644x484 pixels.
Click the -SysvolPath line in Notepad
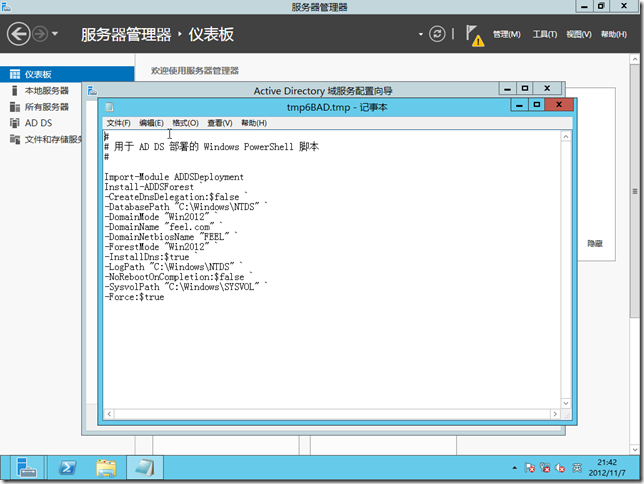pos(186,287)
